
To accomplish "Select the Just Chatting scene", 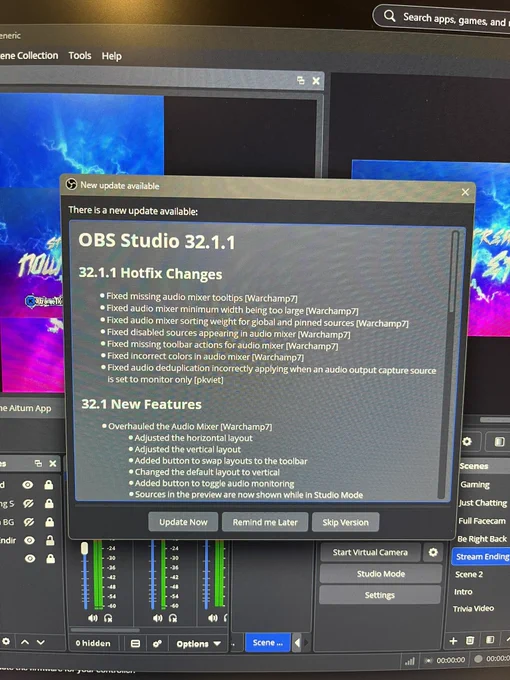I will point(482,503).
